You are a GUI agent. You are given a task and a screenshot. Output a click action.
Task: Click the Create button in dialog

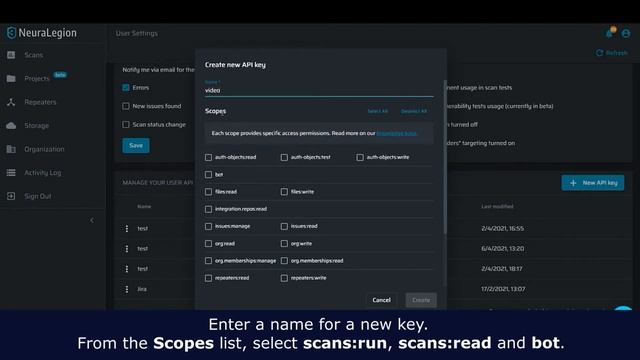click(421, 300)
